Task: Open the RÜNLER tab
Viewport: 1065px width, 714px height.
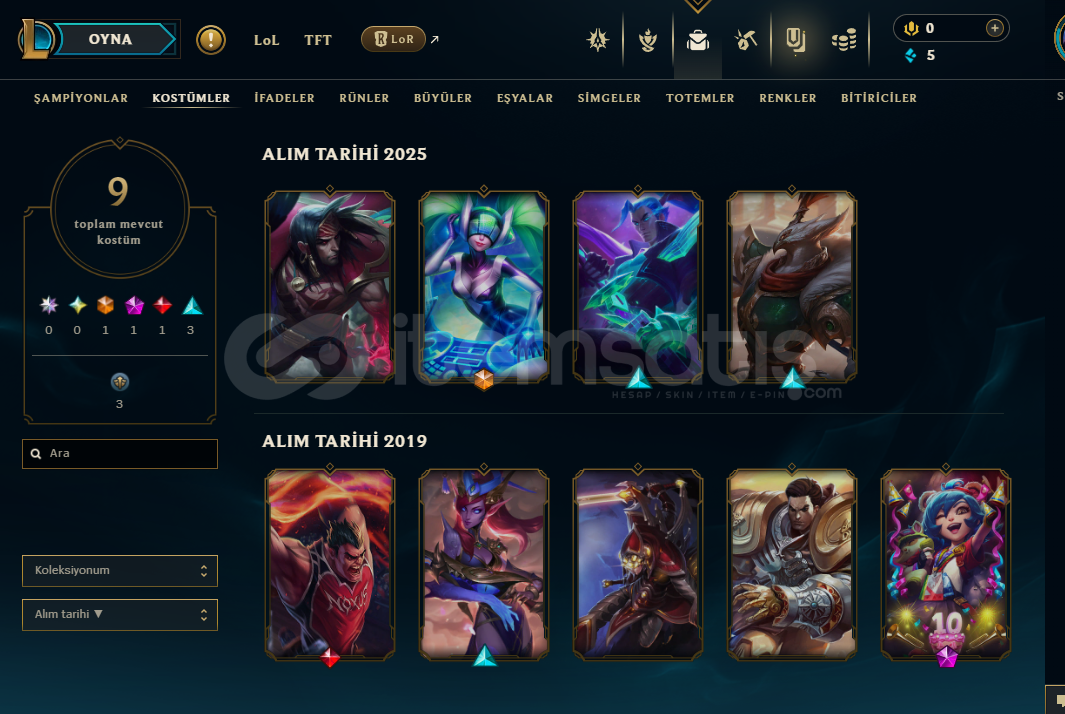Action: point(364,98)
